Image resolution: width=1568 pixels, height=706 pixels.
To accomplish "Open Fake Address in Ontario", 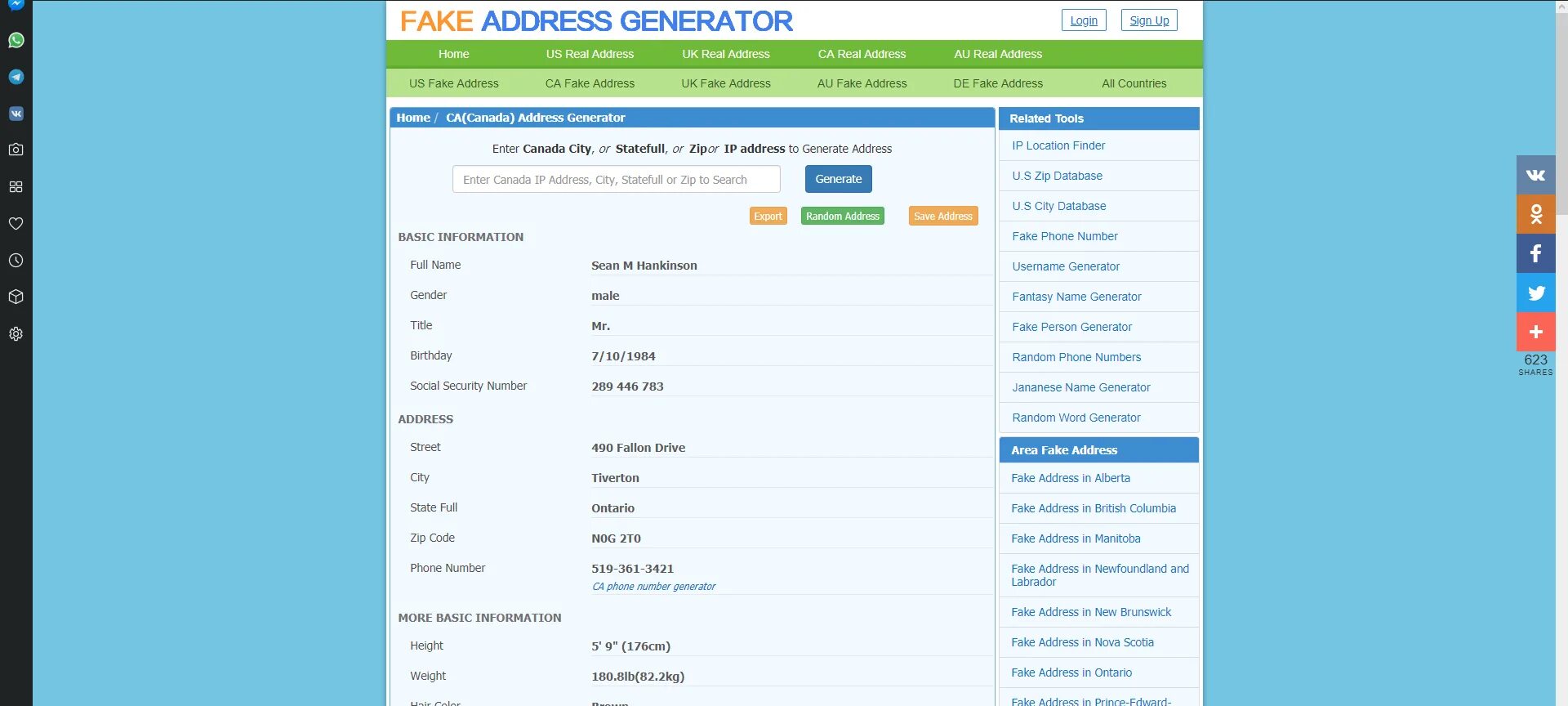I will pos(1071,672).
